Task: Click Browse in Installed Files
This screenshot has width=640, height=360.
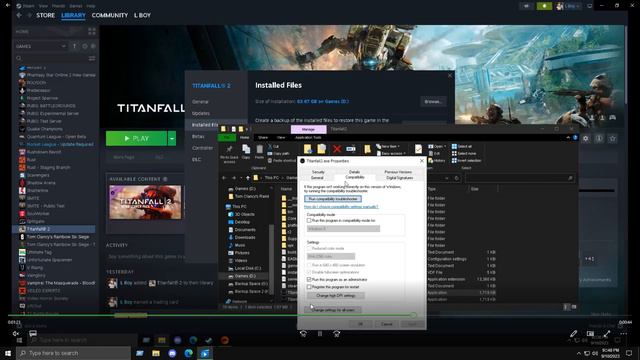Action: pyautogui.click(x=433, y=102)
